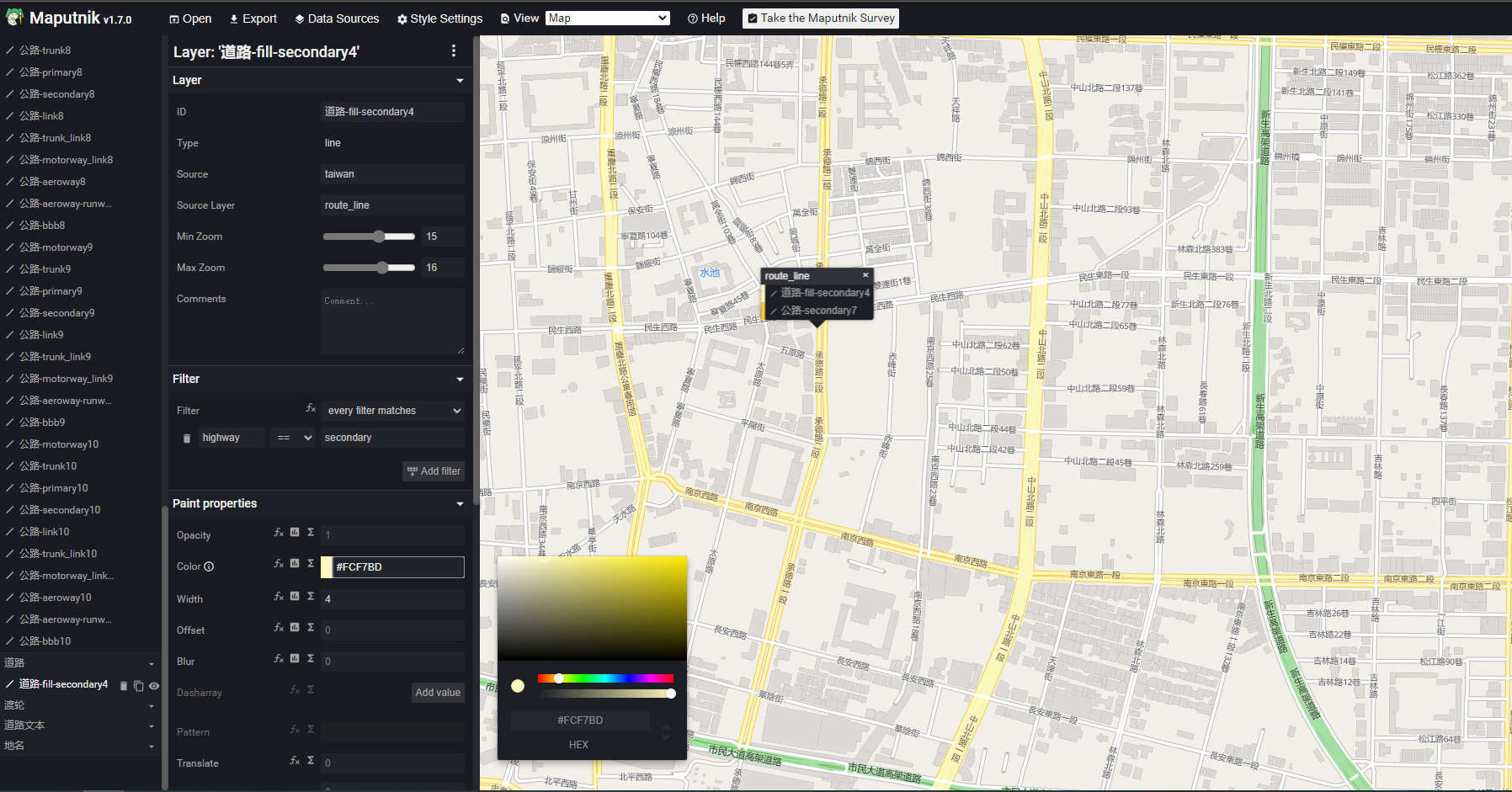Open the View map style dropdown
The height and width of the screenshot is (792, 1512).
(x=607, y=17)
